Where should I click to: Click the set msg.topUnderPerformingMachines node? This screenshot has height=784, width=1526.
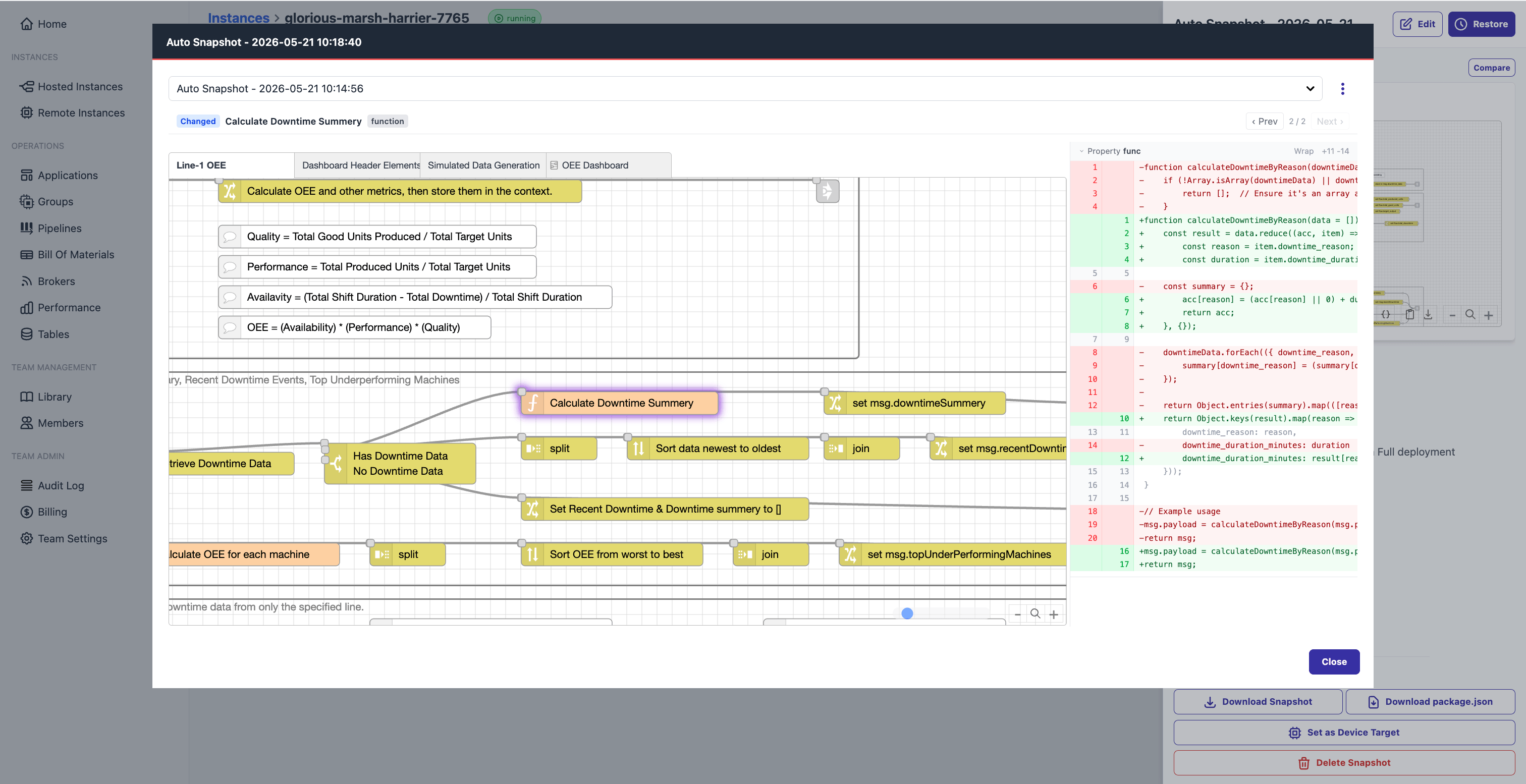pyautogui.click(x=953, y=554)
